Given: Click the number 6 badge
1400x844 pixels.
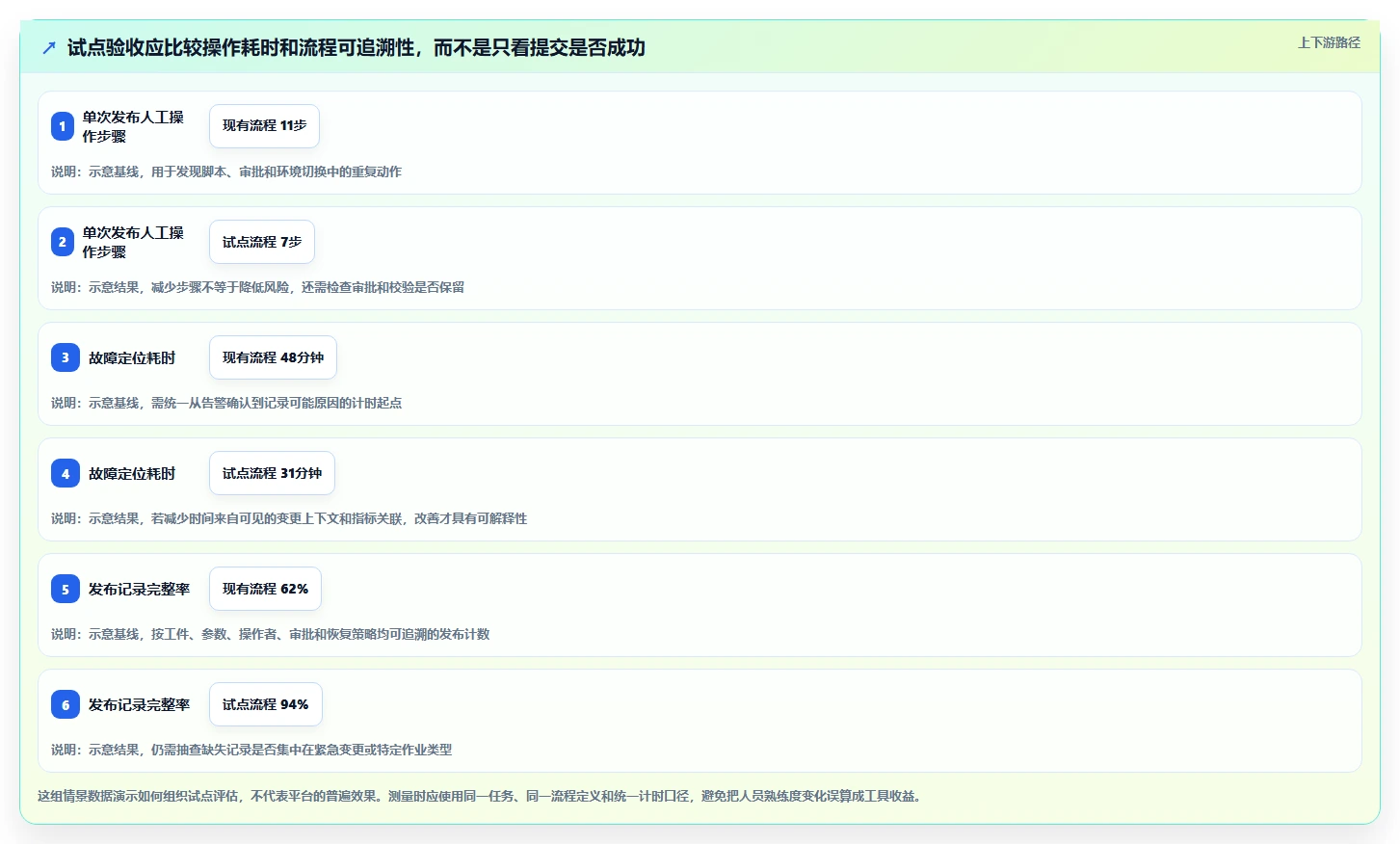Looking at the screenshot, I should (66, 704).
